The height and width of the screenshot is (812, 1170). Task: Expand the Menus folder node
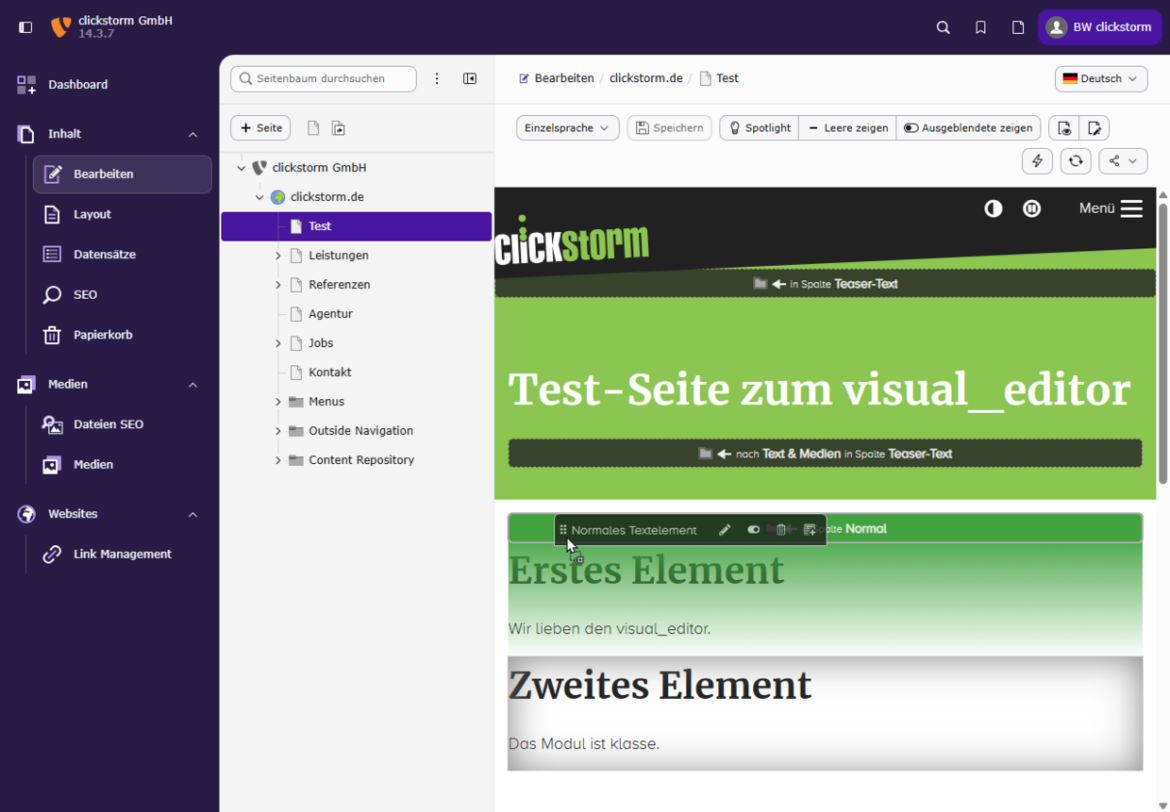(x=278, y=402)
